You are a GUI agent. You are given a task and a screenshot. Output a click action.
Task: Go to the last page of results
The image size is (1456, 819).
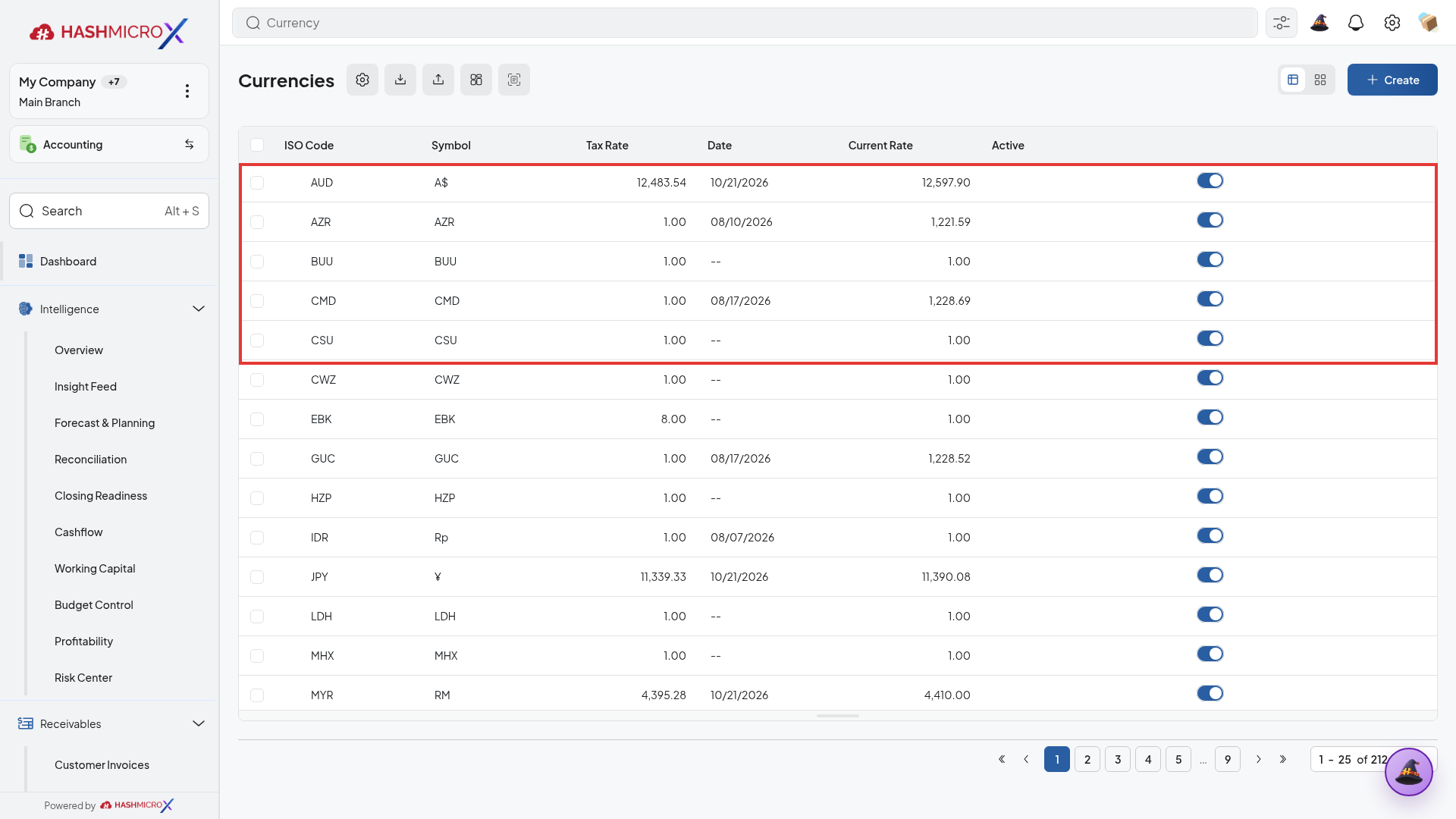click(x=1283, y=759)
